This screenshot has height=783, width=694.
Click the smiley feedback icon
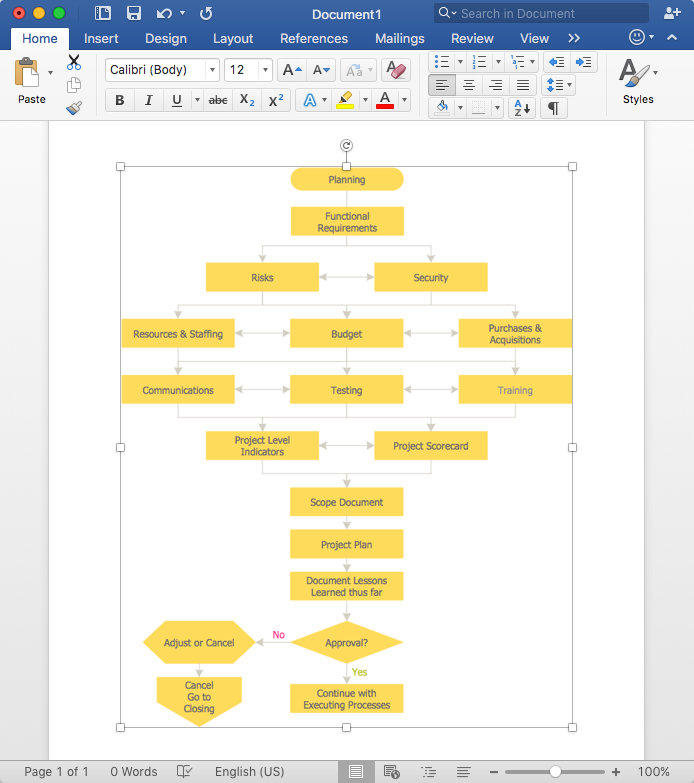tap(637, 37)
